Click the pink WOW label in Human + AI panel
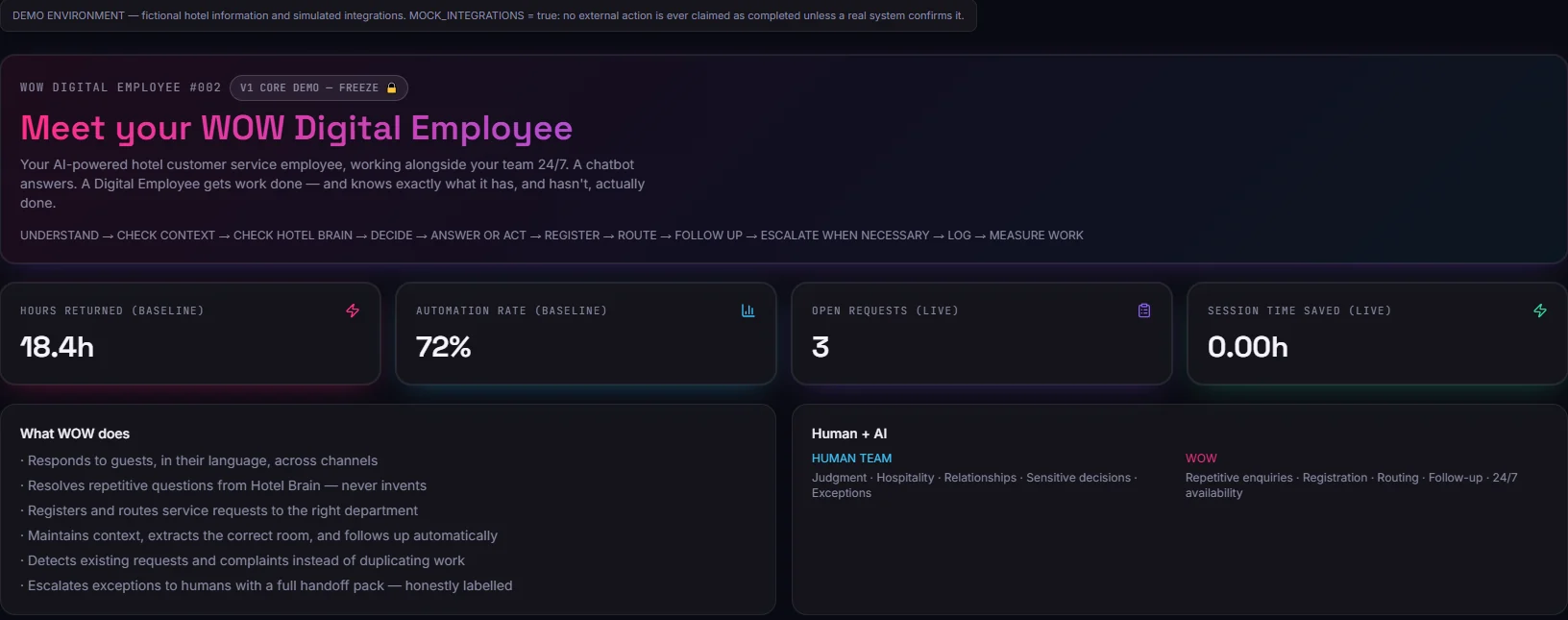 pyautogui.click(x=1201, y=459)
